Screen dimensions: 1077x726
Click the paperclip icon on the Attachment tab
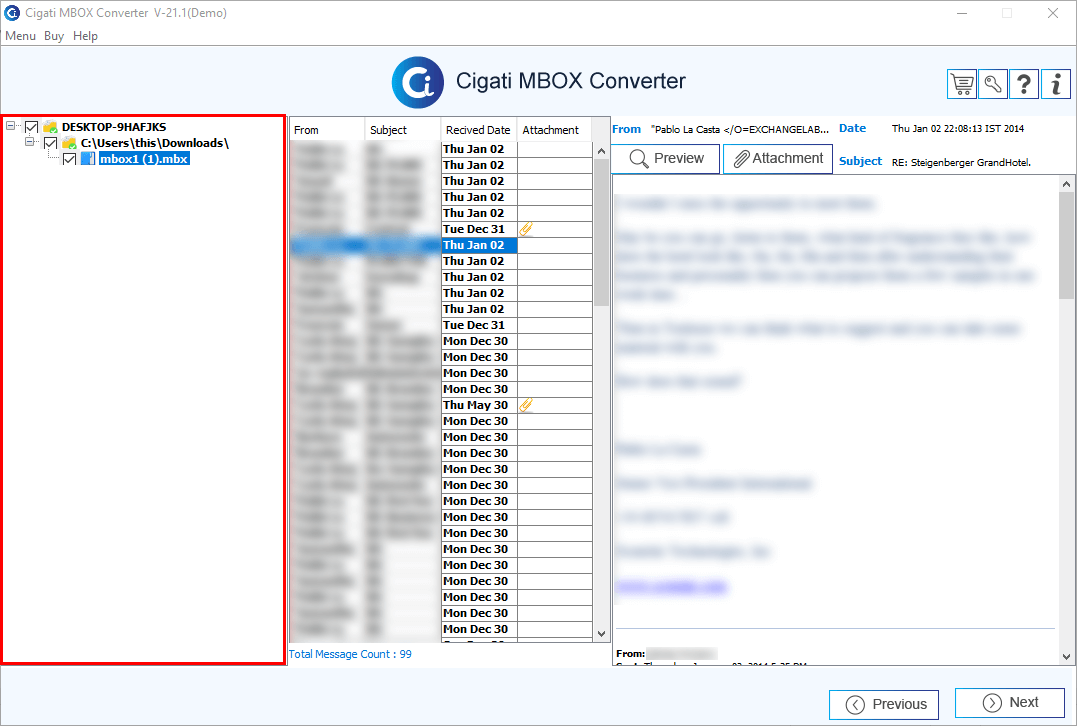[741, 159]
